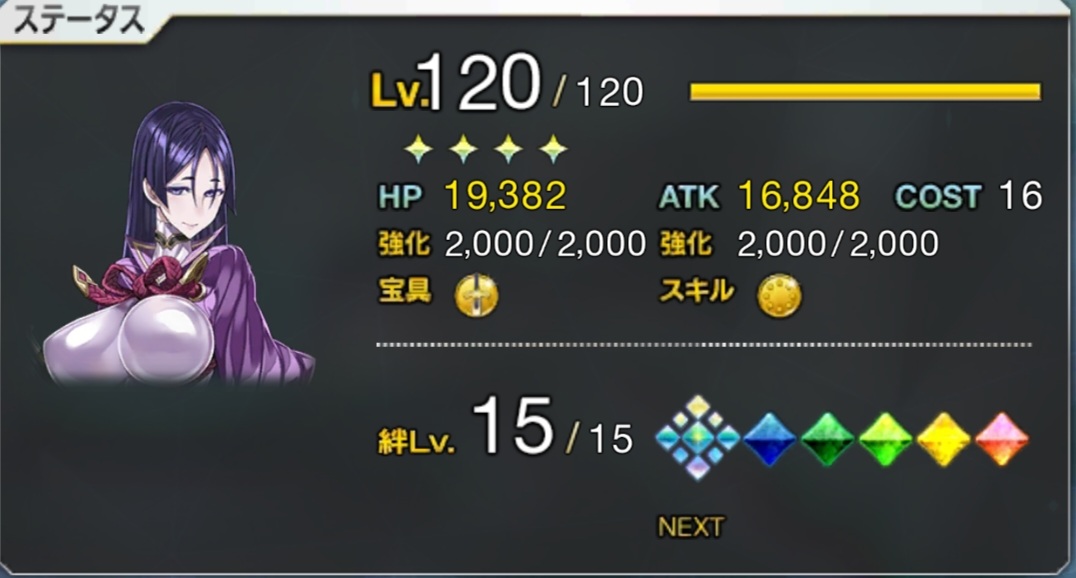Select the blue bond gem
The image size is (1076, 578).
coord(769,439)
